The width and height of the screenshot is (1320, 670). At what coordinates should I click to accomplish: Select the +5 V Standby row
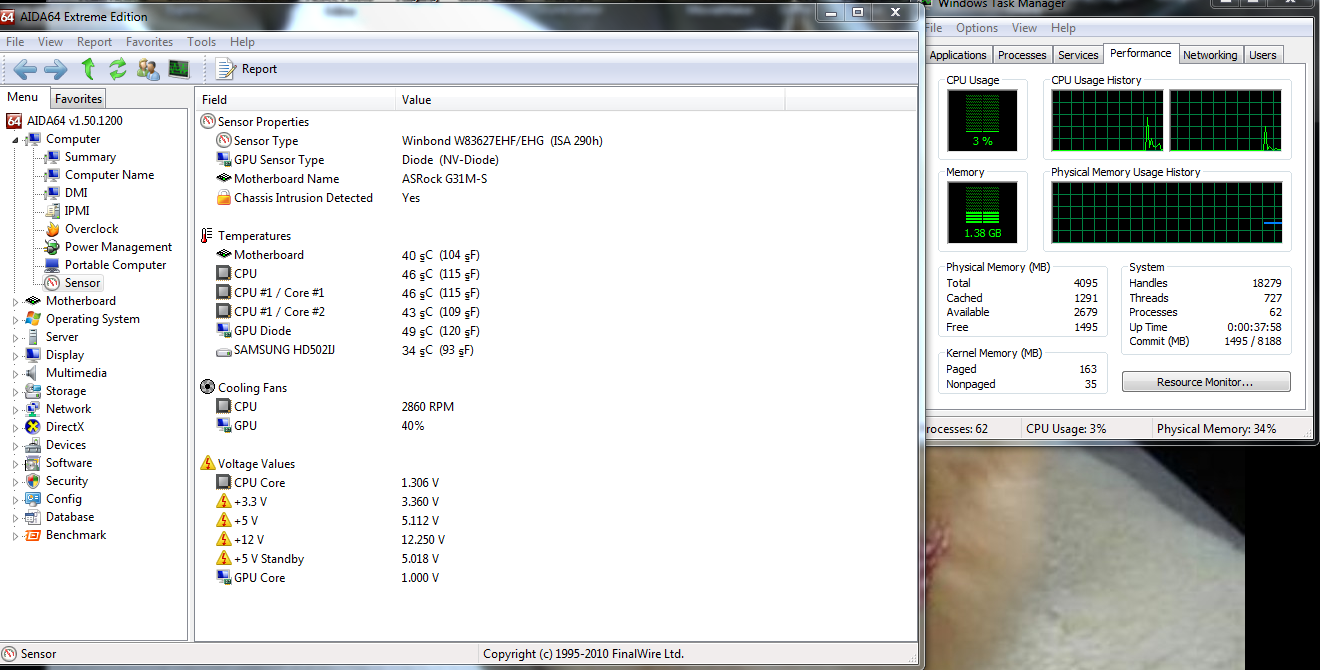(556, 559)
